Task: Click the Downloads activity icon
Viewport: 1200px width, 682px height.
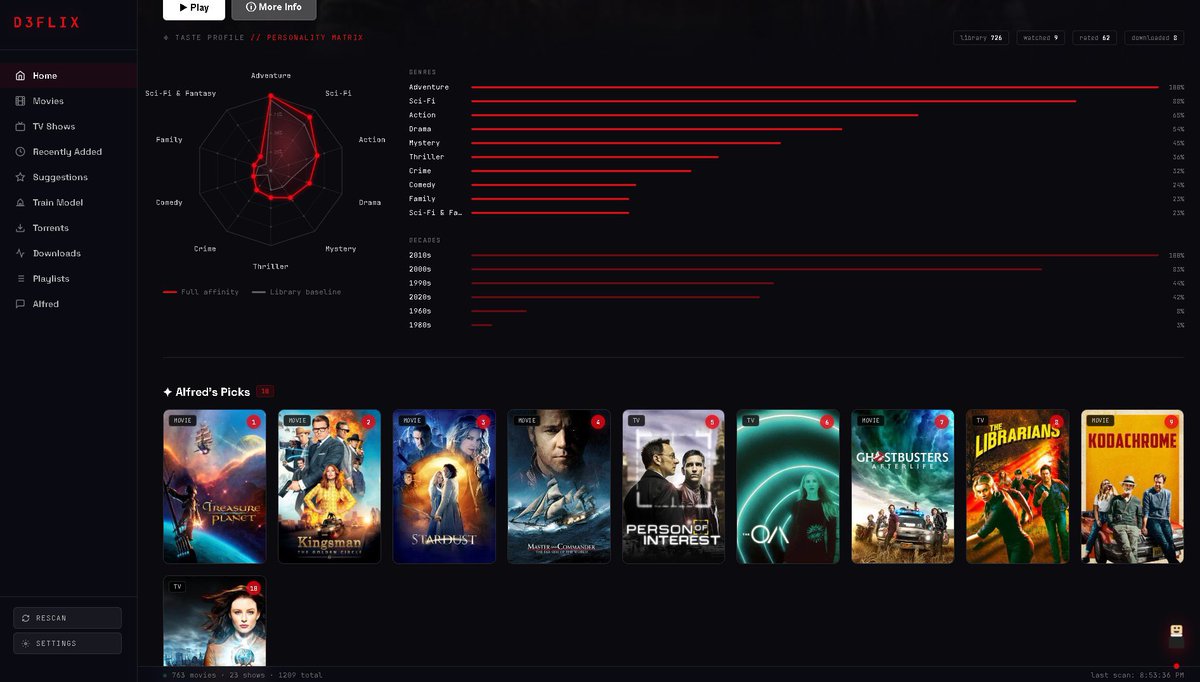Action: [x=20, y=253]
